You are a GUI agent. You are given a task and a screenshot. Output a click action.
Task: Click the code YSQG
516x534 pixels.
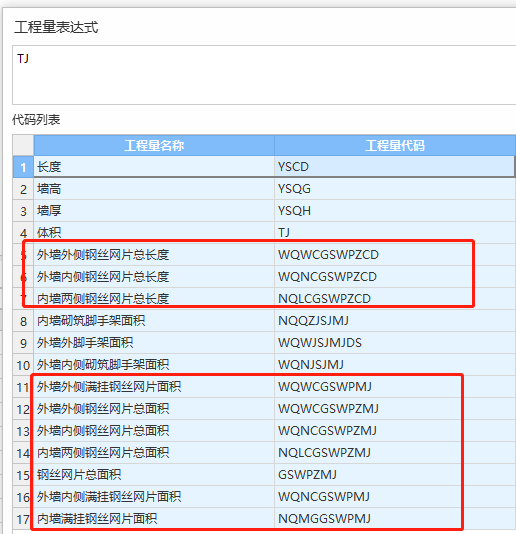pyautogui.click(x=294, y=189)
